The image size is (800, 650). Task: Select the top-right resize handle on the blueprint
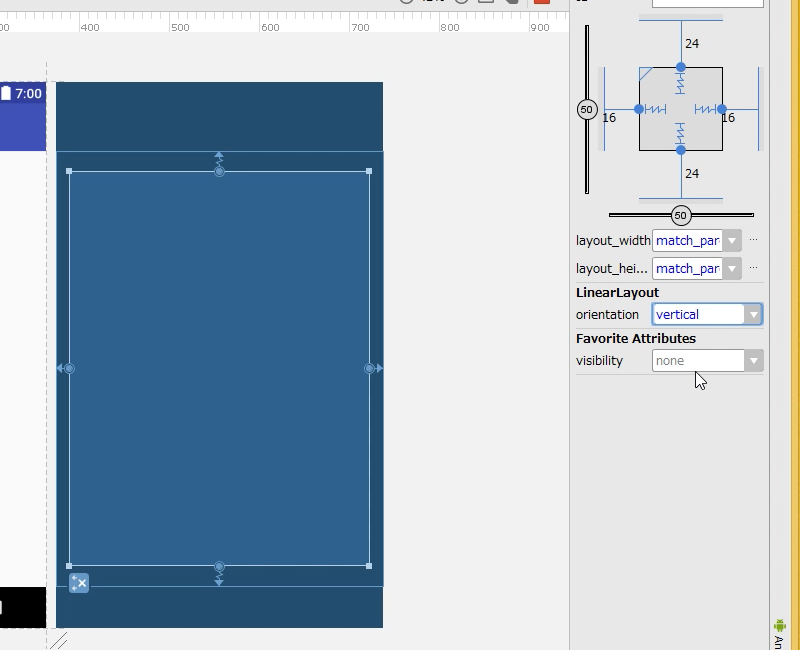(369, 171)
